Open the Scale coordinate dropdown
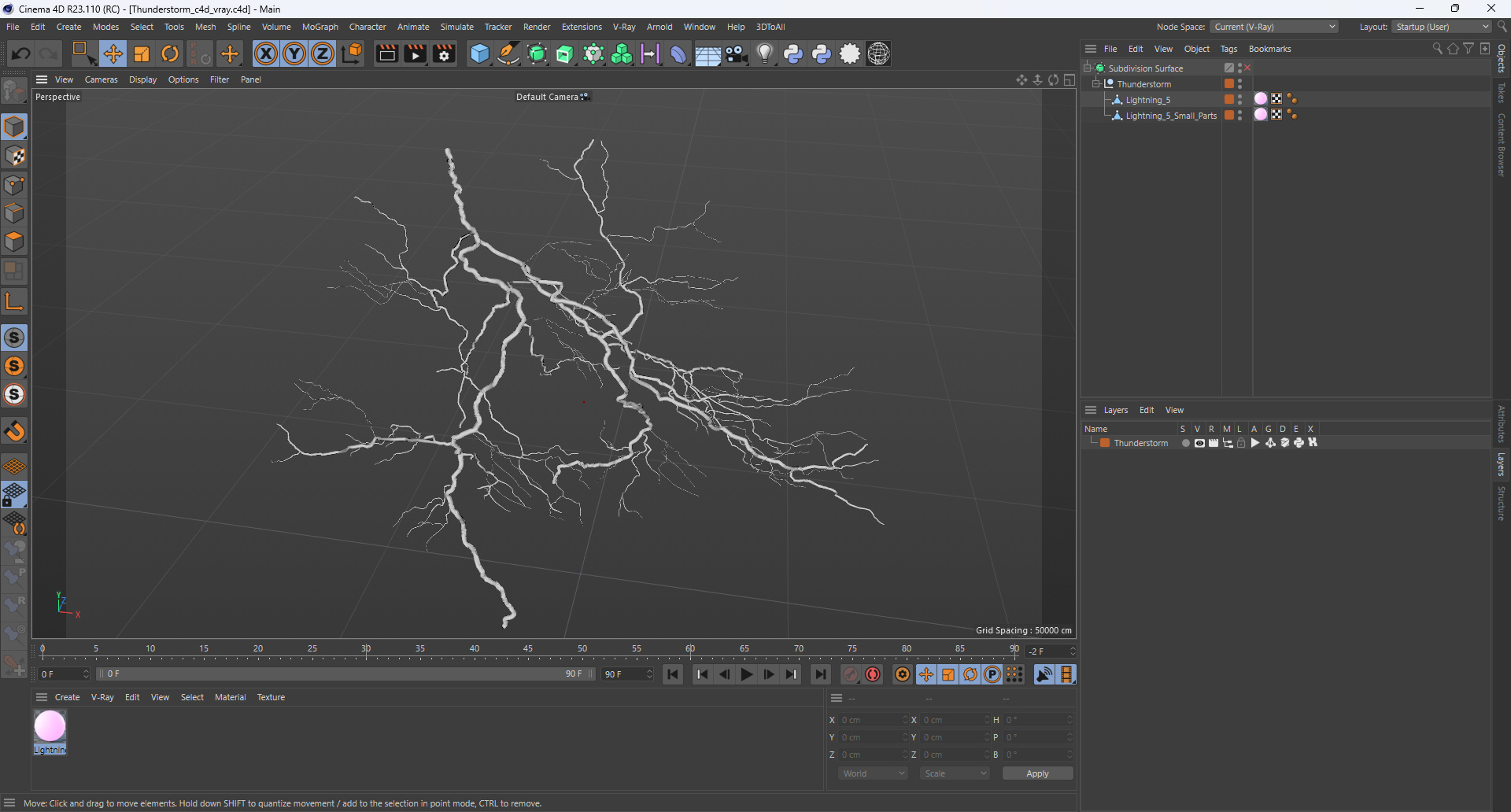This screenshot has width=1511, height=812. coord(955,773)
